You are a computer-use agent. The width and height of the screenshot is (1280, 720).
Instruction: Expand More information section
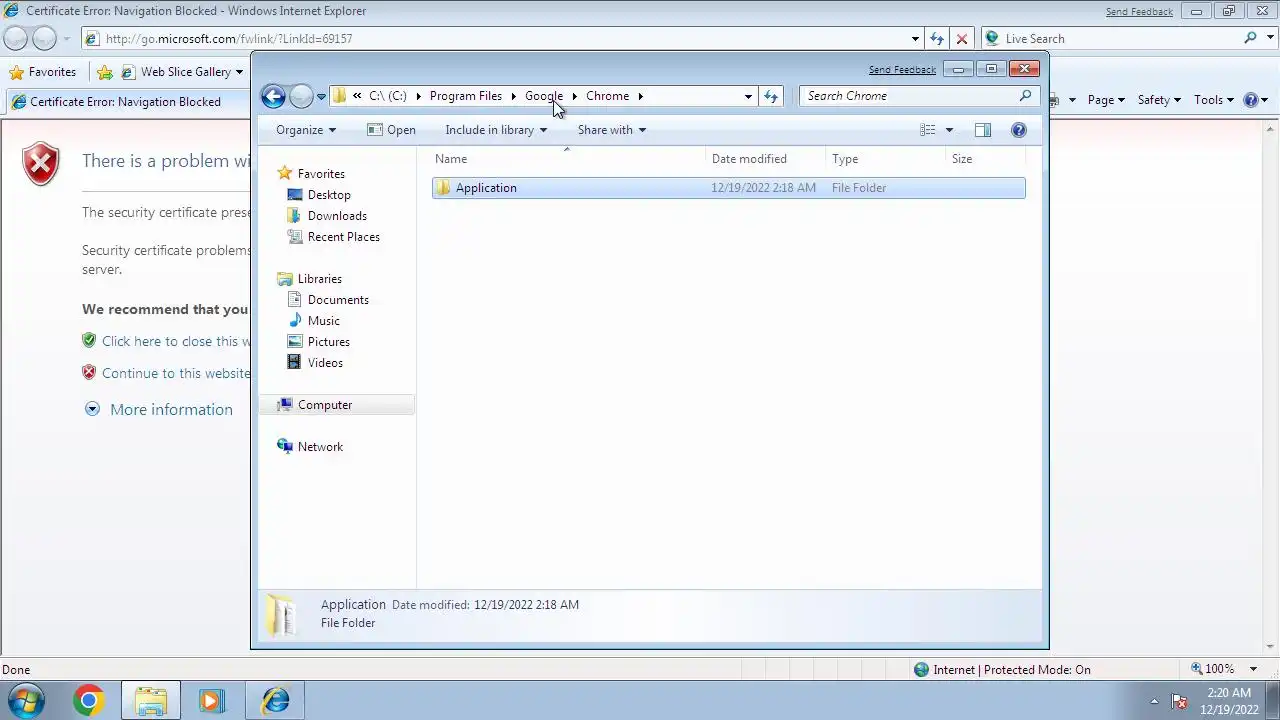pos(159,409)
